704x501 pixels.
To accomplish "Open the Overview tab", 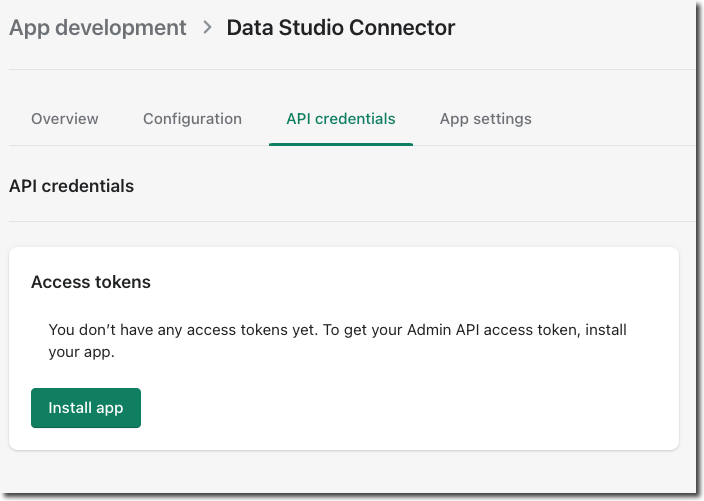I will pyautogui.click(x=65, y=119).
